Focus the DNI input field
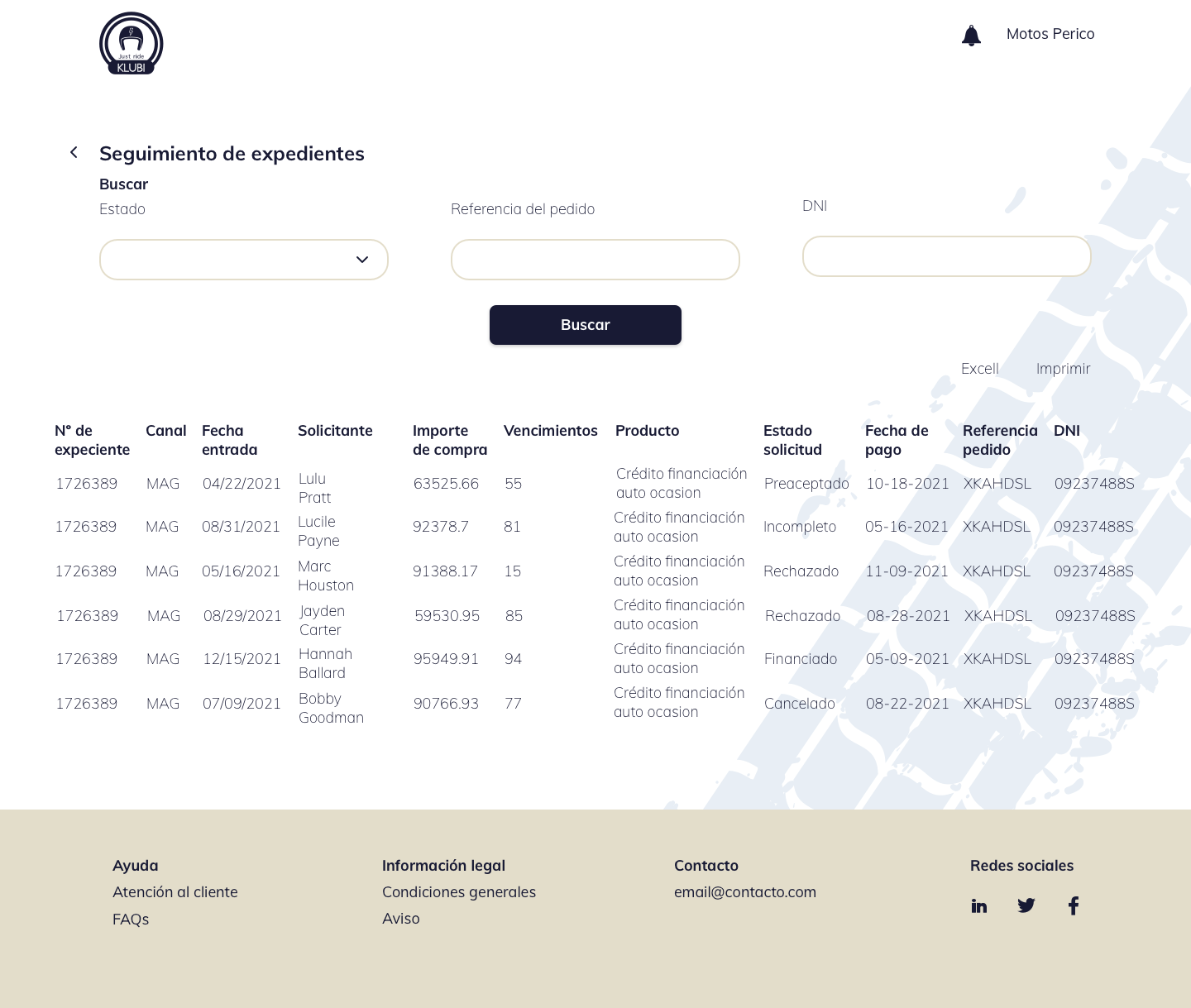Viewport: 1191px width, 1008px height. (x=946, y=256)
